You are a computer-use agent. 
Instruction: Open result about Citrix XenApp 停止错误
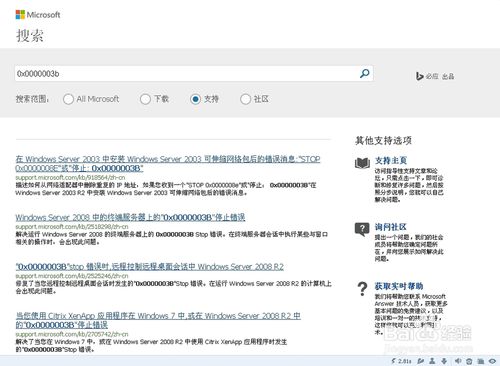(x=158, y=320)
